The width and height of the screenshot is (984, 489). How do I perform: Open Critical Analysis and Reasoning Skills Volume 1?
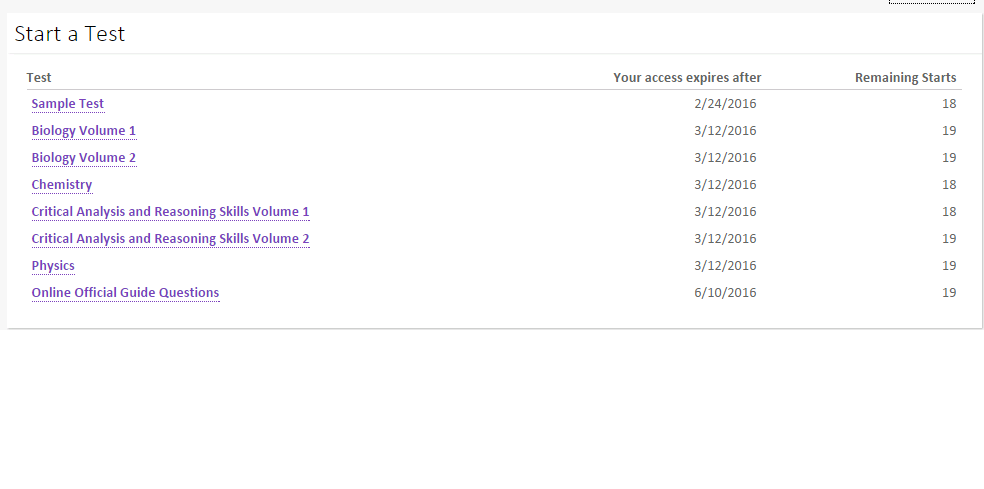pyautogui.click(x=170, y=212)
